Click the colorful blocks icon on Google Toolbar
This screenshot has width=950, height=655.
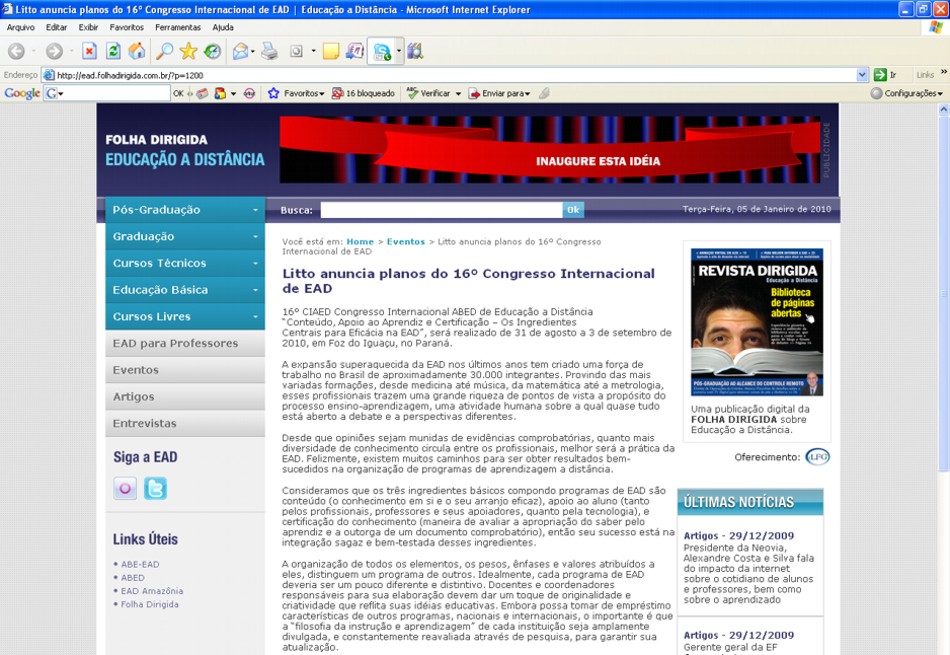[220, 93]
